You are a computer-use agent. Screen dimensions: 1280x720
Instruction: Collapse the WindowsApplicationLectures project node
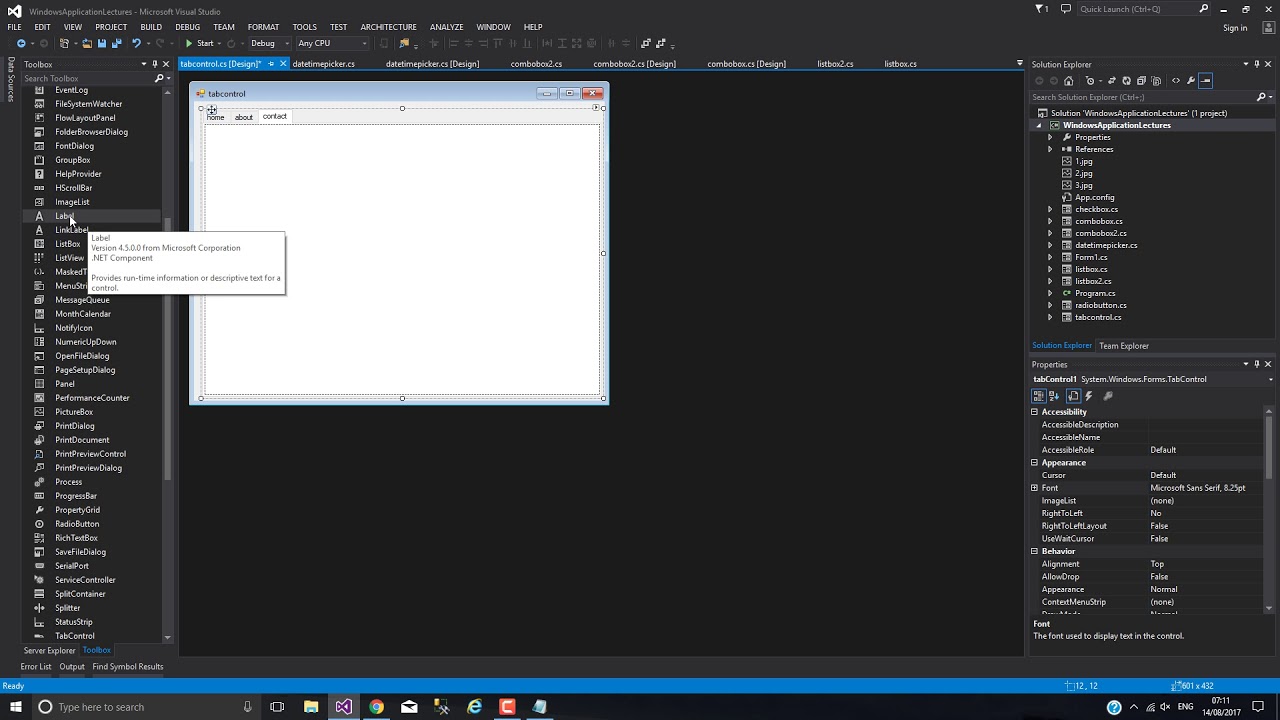[1039, 125]
